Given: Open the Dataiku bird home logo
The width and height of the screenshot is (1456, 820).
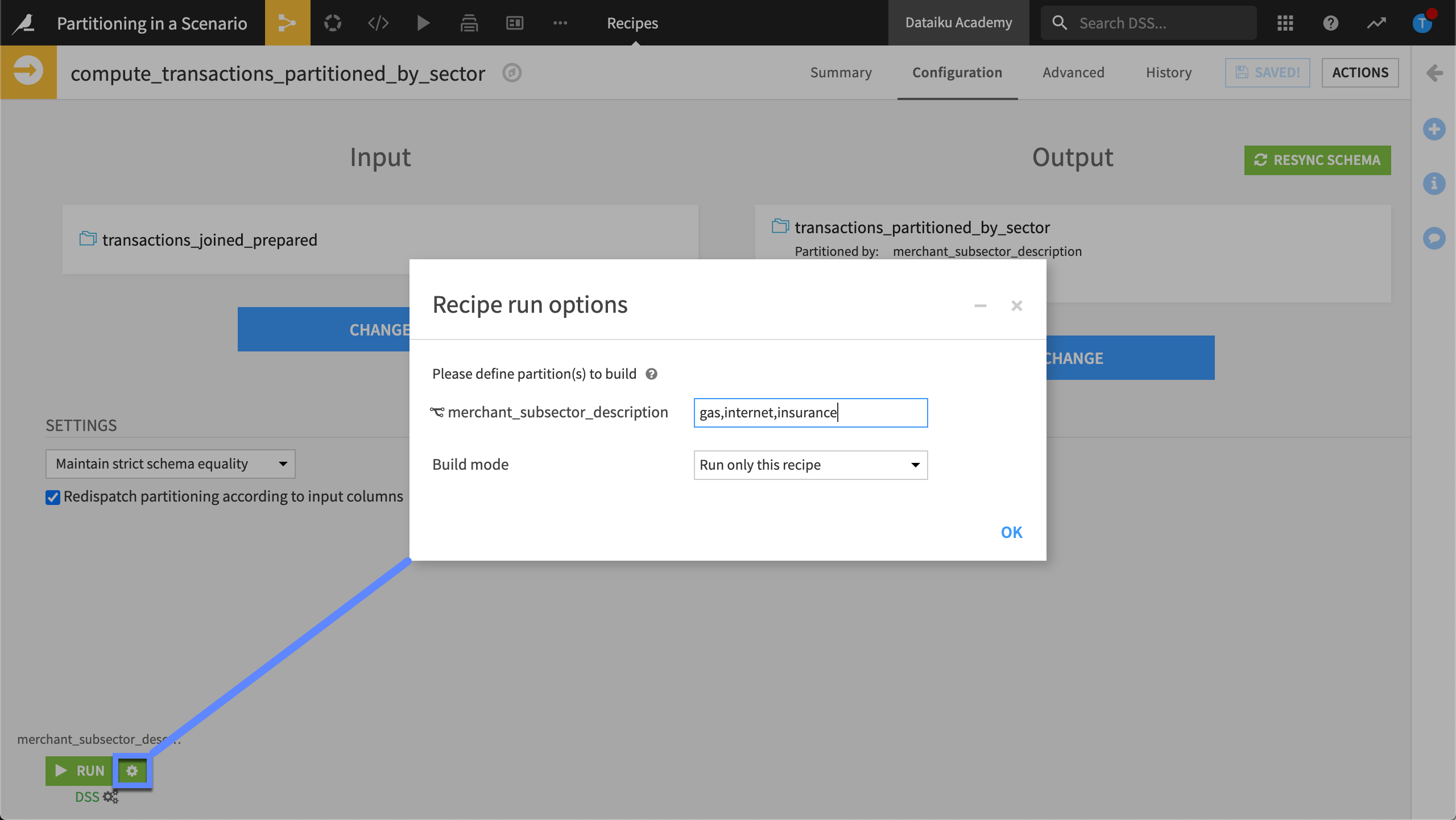Looking at the screenshot, I should tap(24, 23).
